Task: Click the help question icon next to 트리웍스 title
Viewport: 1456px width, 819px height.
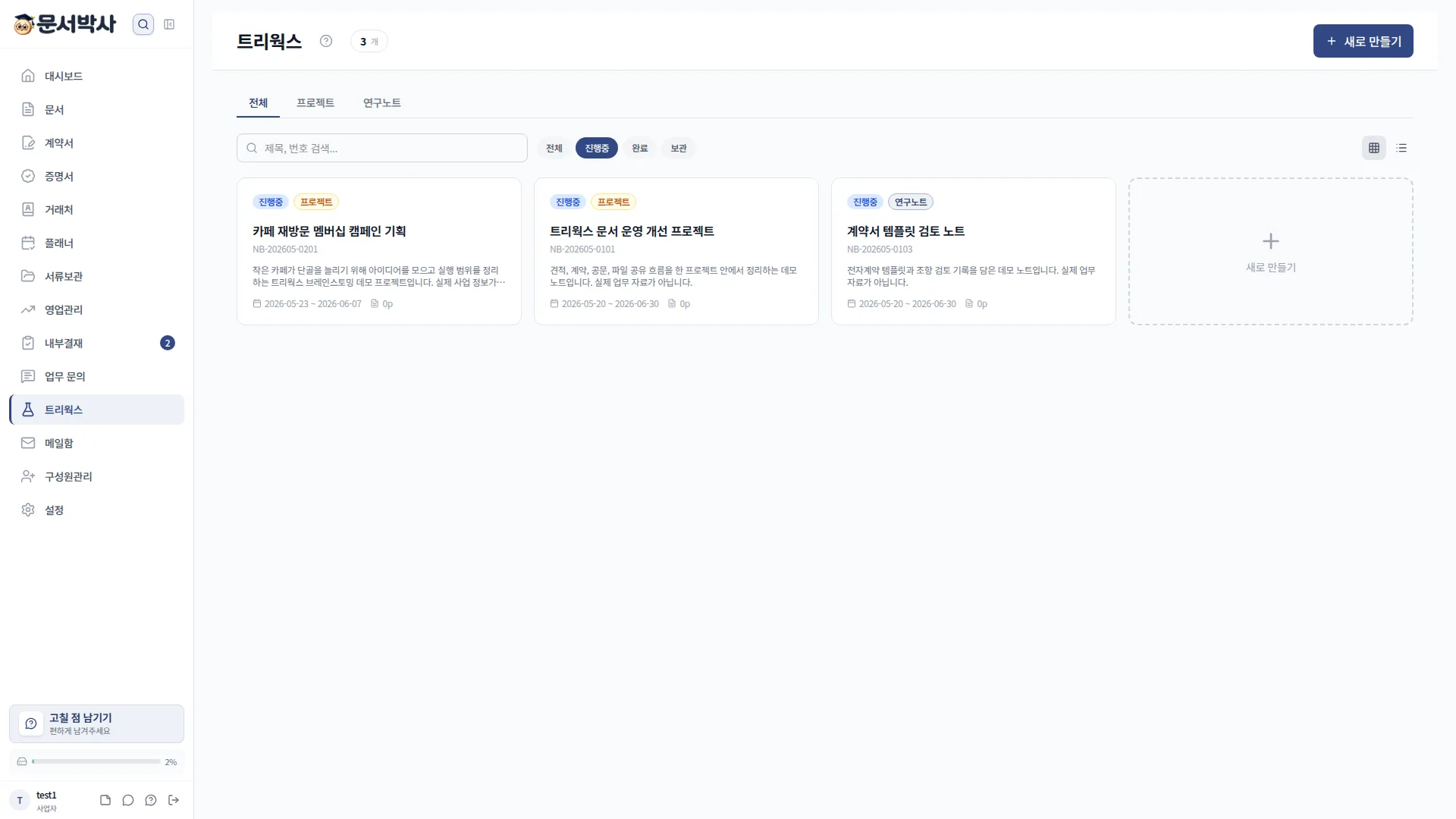Action: [326, 41]
